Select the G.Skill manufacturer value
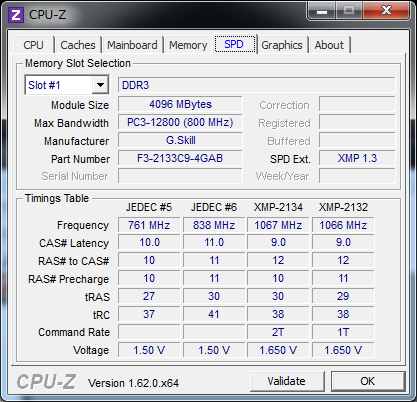 coord(180,140)
